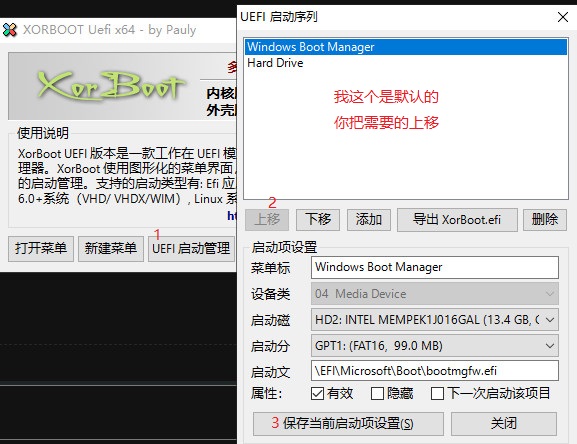Click the XORBOOT app icon in title bar

tap(10, 30)
